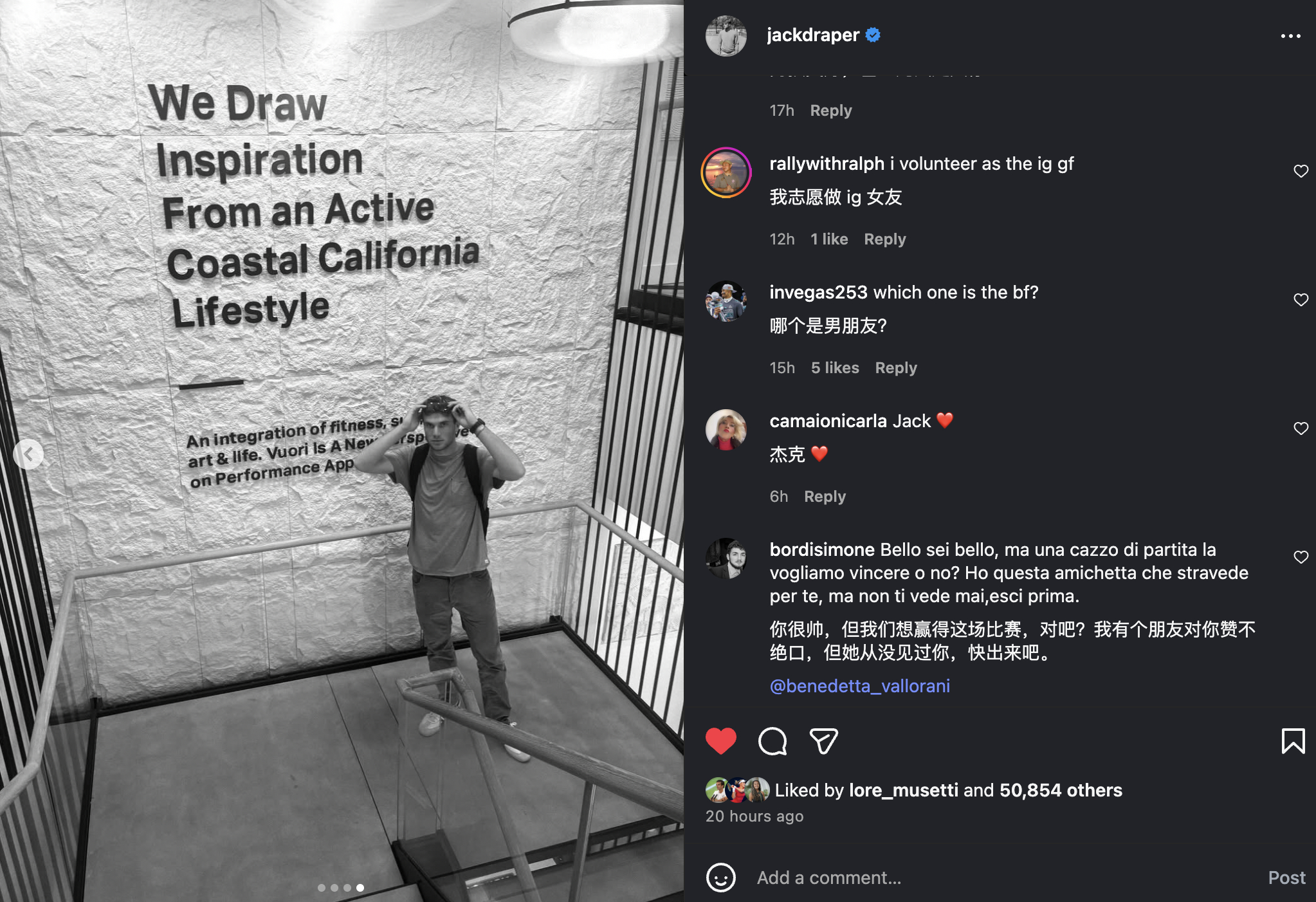Viewport: 1316px width, 902px height.
Task: Open emoji picker smiley icon
Action: (x=720, y=878)
